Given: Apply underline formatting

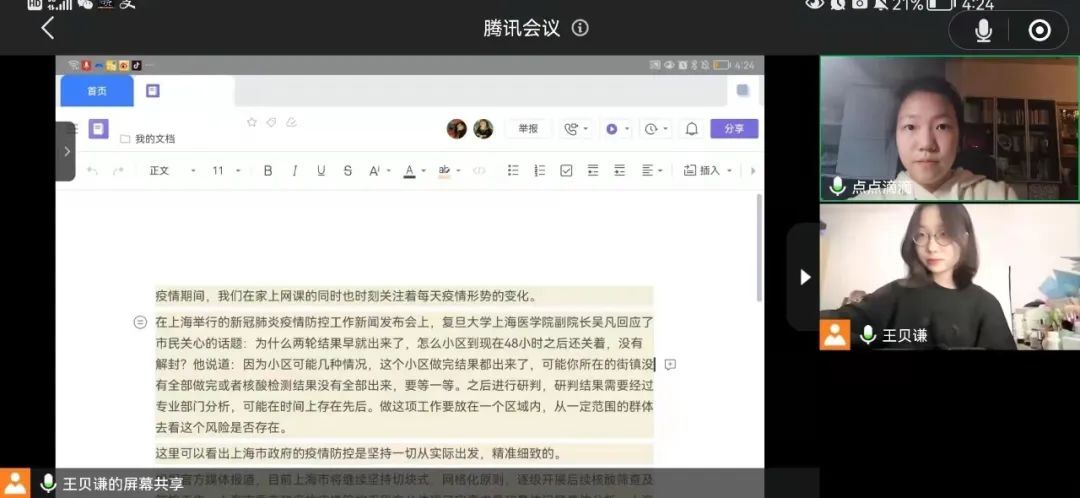Looking at the screenshot, I should click(321, 171).
